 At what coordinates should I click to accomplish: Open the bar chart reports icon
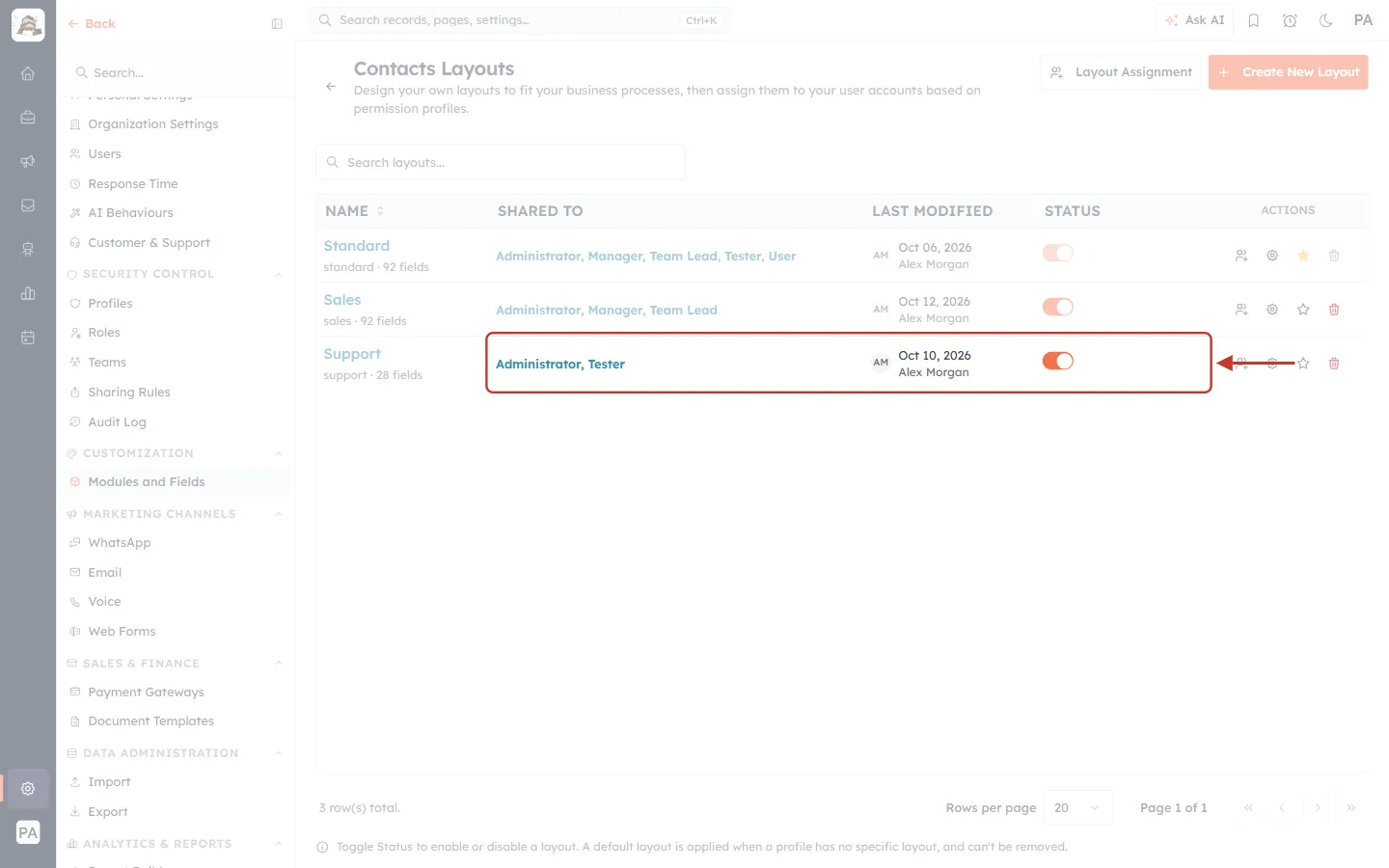28,293
